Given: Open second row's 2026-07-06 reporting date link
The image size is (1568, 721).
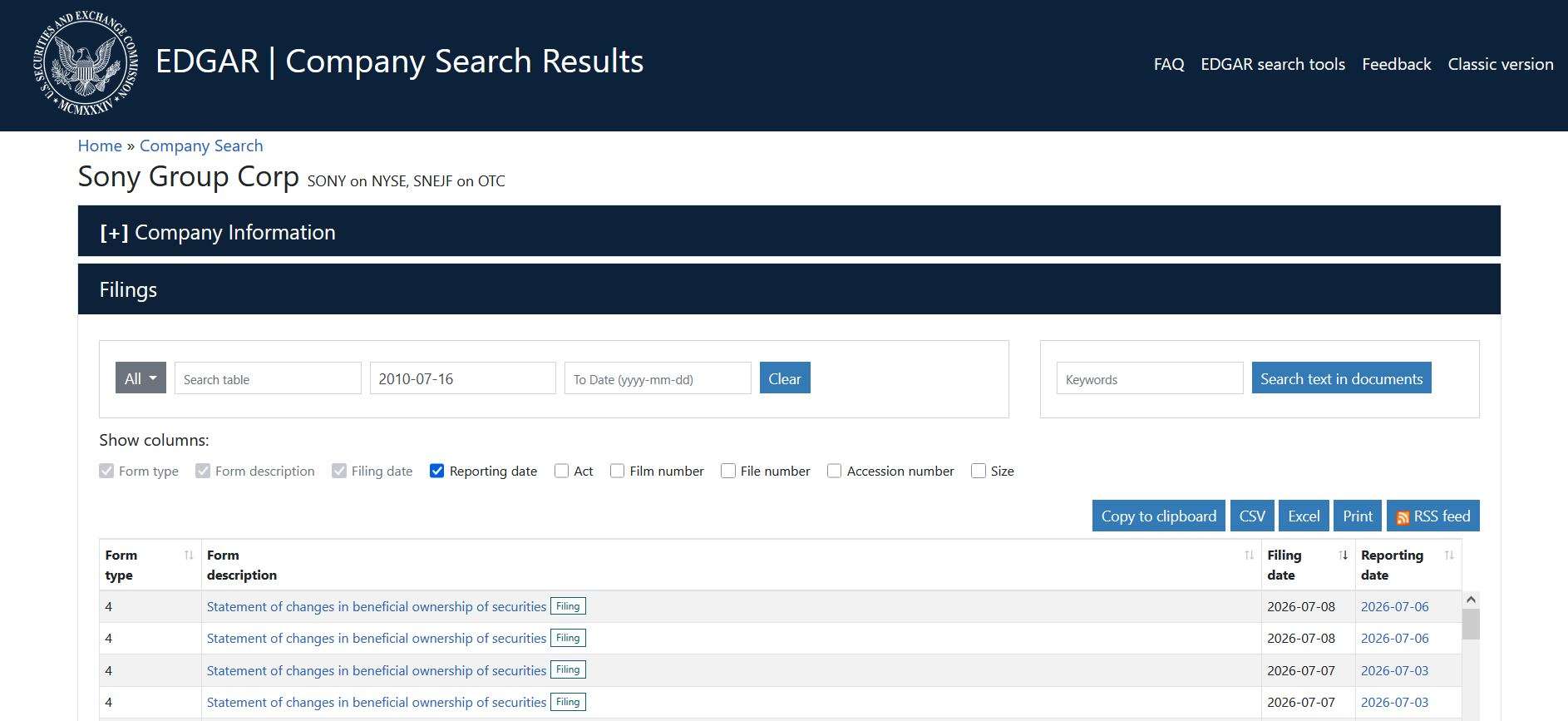Looking at the screenshot, I should (1394, 639).
